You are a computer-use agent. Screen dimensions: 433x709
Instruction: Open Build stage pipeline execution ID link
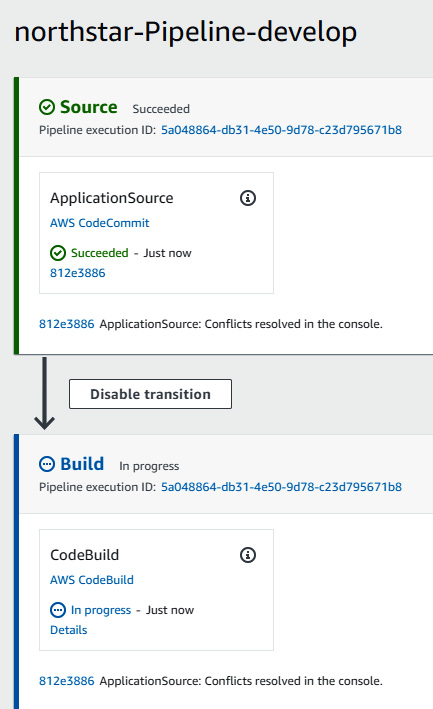click(281, 487)
